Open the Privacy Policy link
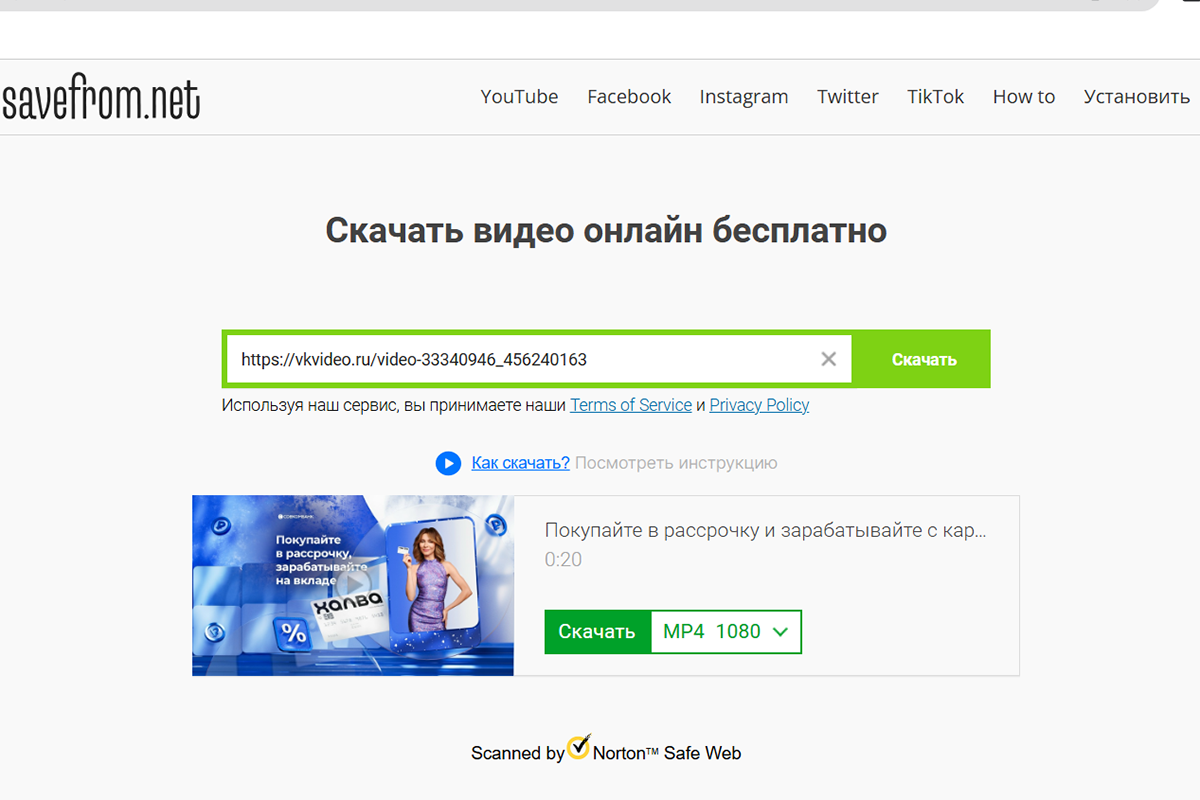The width and height of the screenshot is (1200, 800). pyautogui.click(x=759, y=405)
